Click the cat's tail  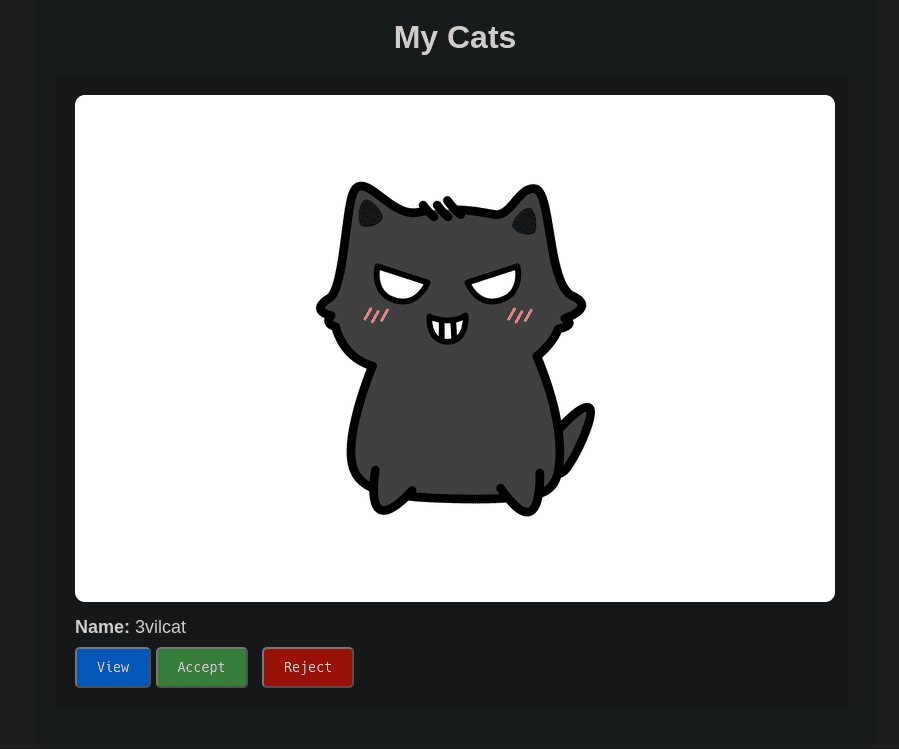(574, 435)
